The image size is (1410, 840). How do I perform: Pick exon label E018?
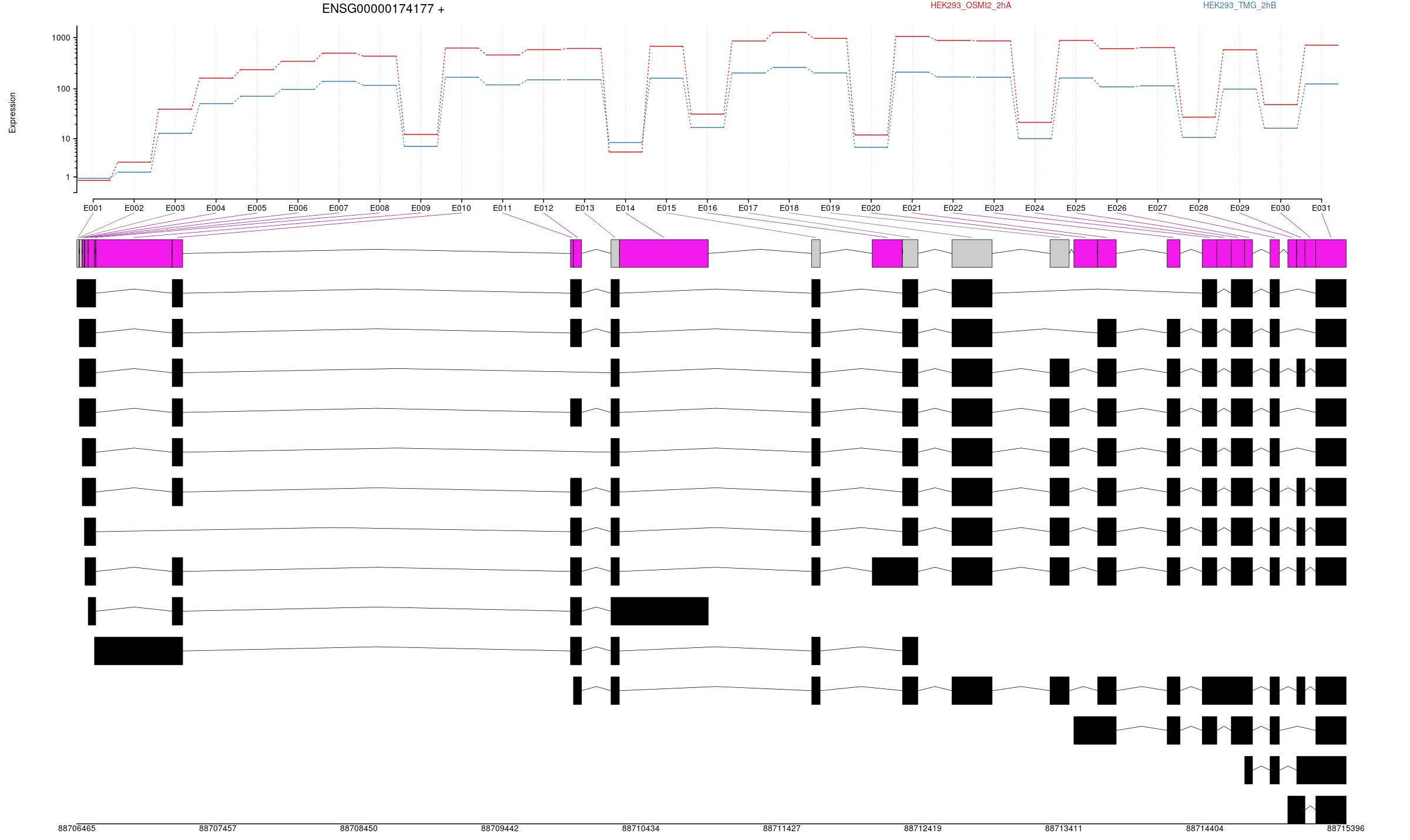[x=789, y=208]
